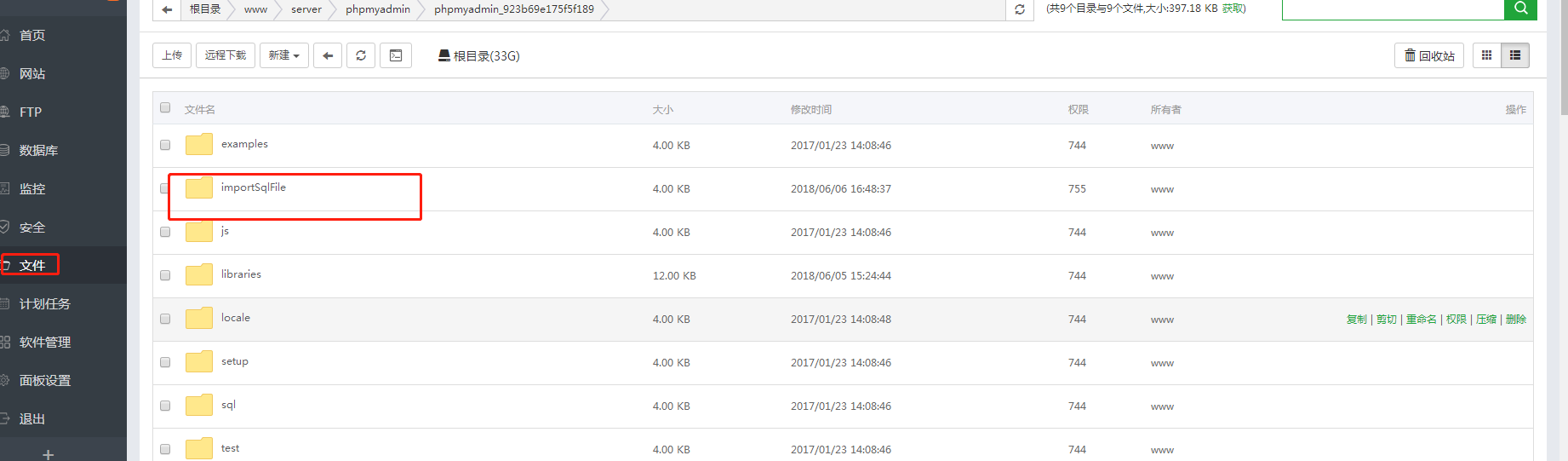This screenshot has height=461, width=1568.
Task: Click 剪切 in locale row
Action: (1387, 320)
